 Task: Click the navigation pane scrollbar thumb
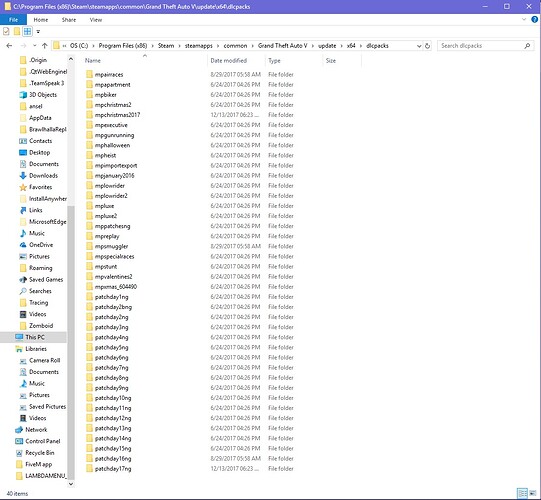[71, 342]
